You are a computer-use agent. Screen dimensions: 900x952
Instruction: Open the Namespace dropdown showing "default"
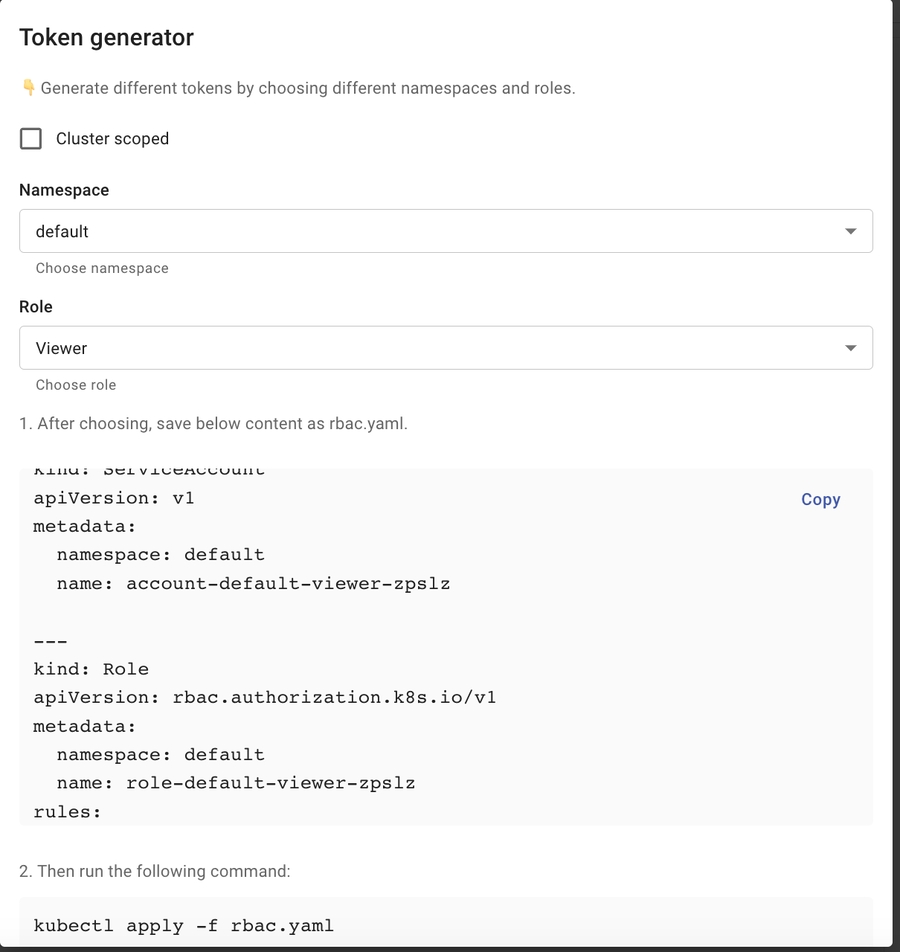(x=430, y=231)
